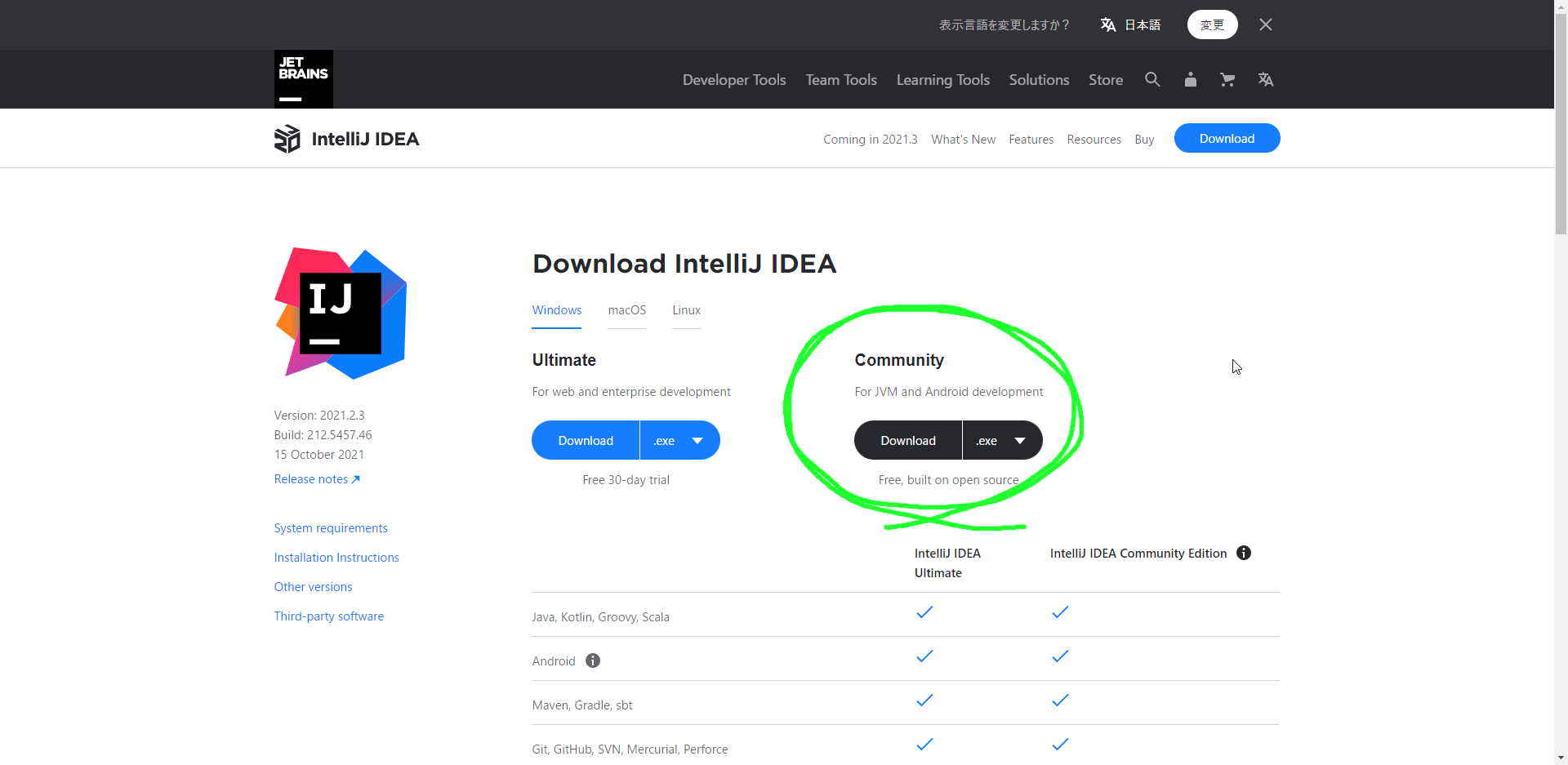This screenshot has width=1568, height=765.
Task: Click the Ultimate checkmark for Maven, Gradle, sbt
Action: tap(924, 701)
